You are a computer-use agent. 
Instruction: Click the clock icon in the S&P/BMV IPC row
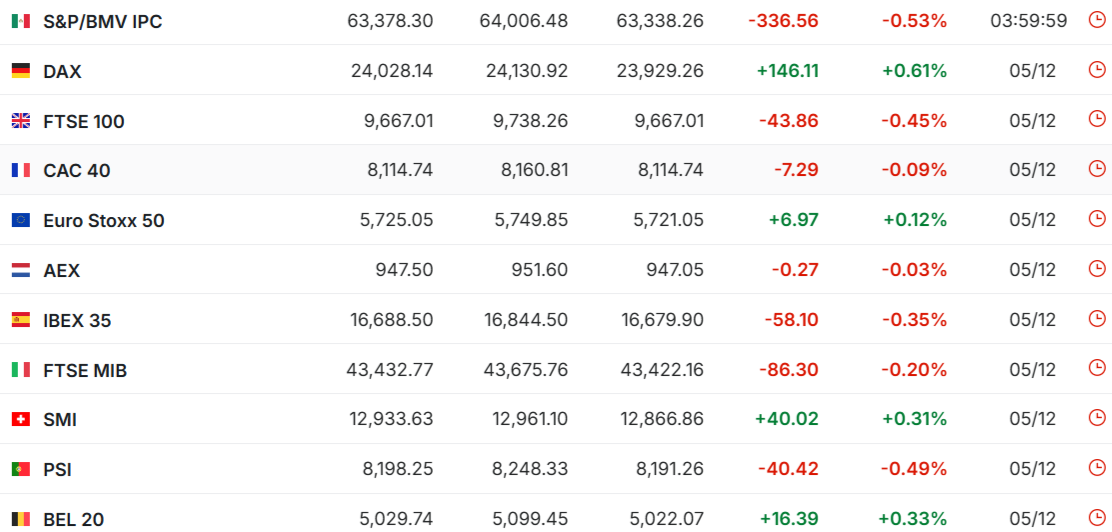(1096, 20)
